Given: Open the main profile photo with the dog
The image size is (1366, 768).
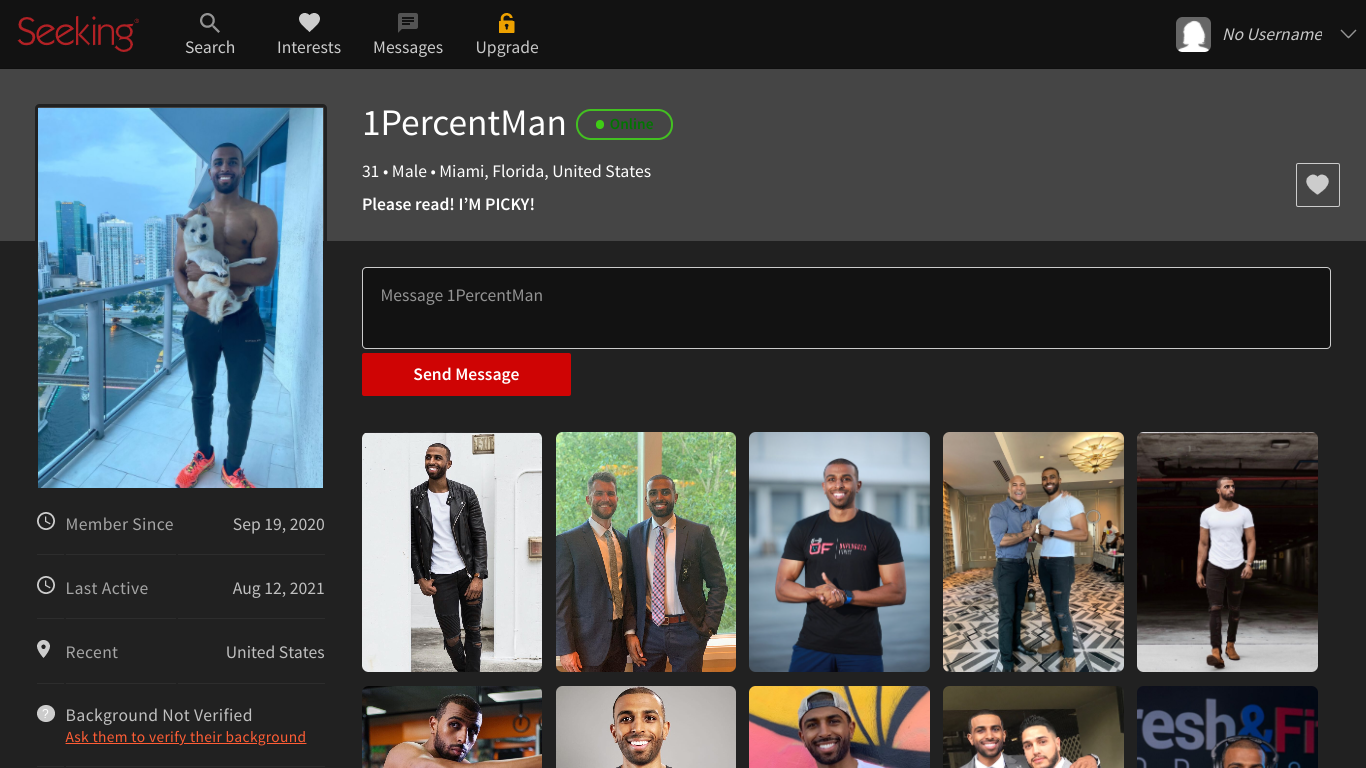Looking at the screenshot, I should (181, 297).
